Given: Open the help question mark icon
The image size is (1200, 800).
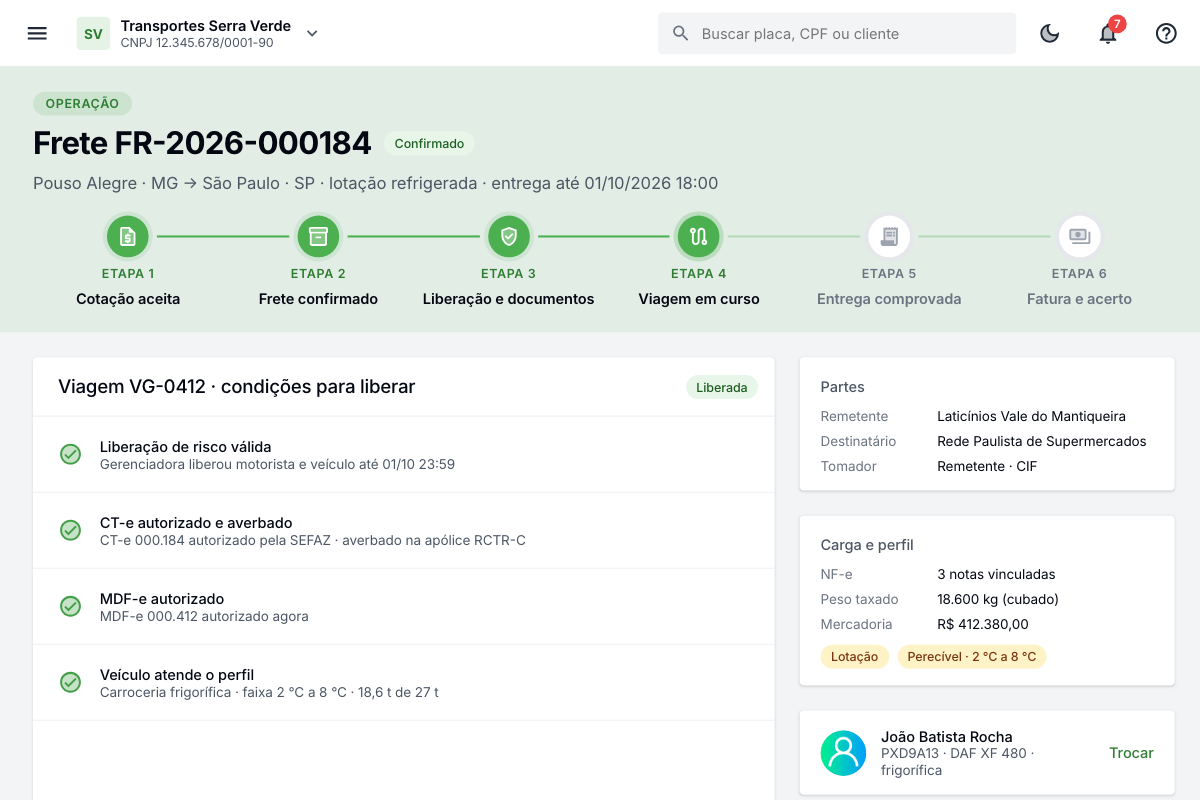Looking at the screenshot, I should 1166,33.
